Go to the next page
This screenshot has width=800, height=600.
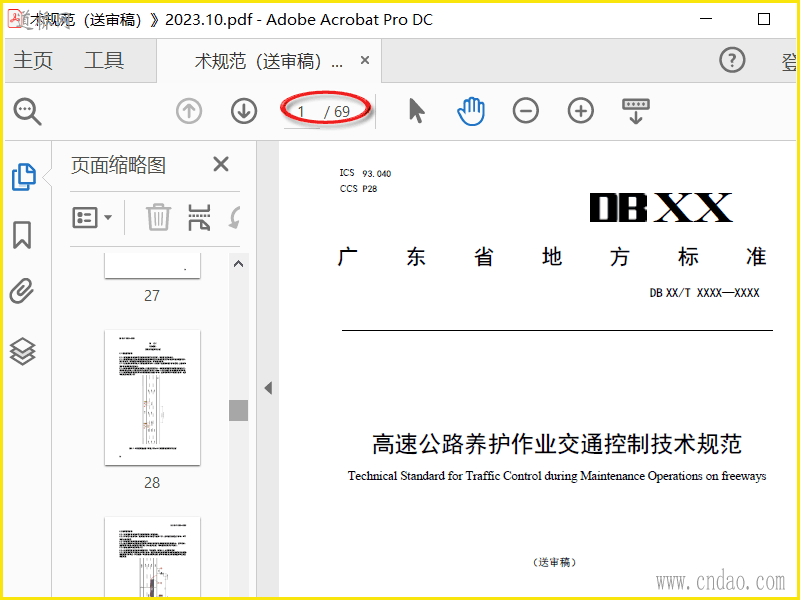243,111
